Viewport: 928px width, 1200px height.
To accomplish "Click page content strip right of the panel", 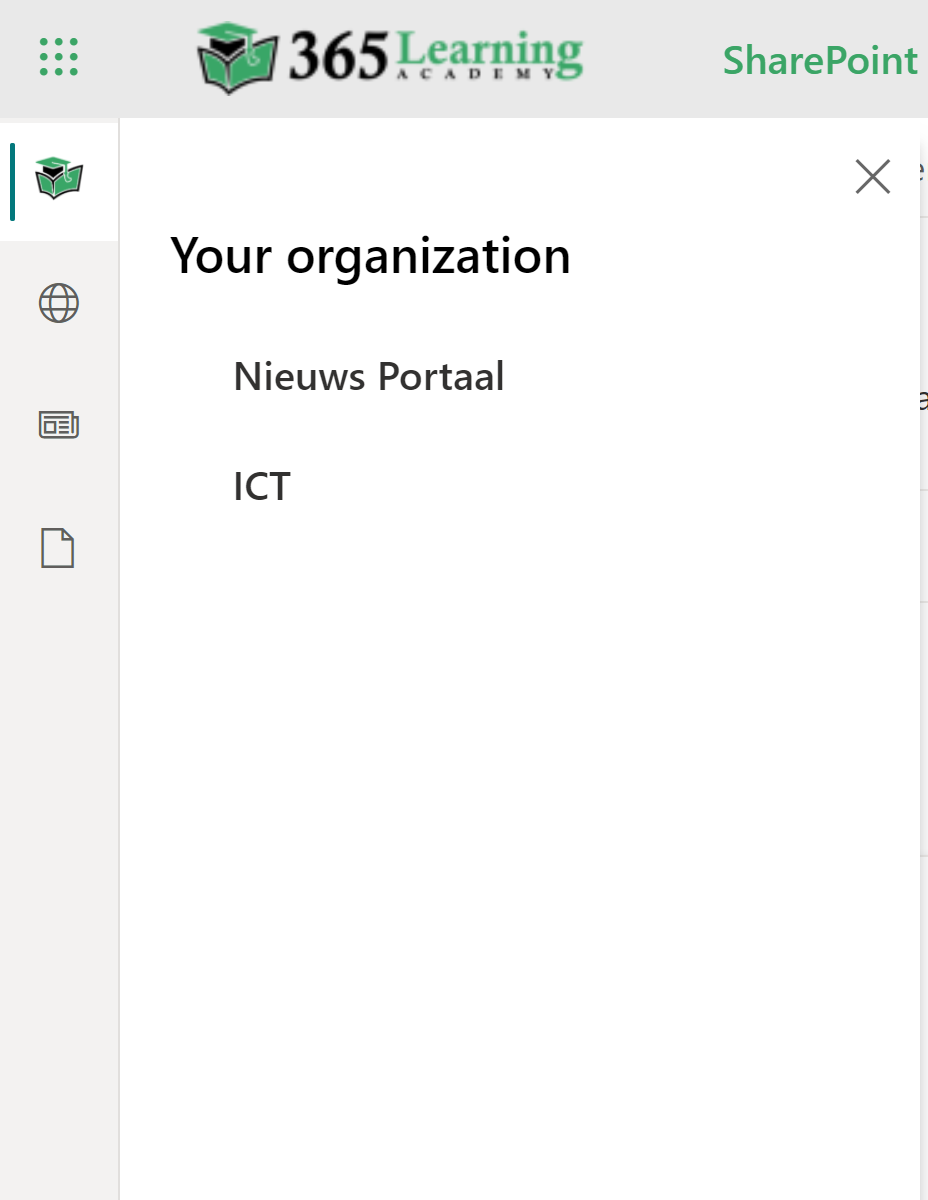I will tap(923, 700).
